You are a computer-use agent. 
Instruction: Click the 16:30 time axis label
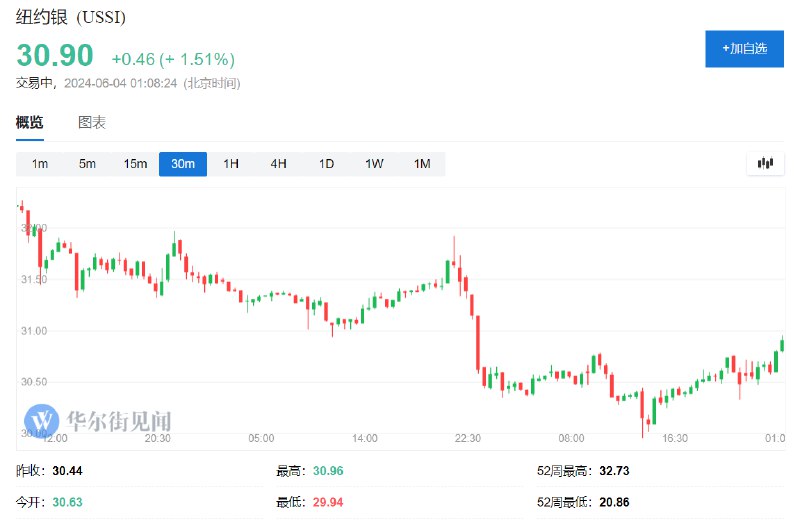[x=675, y=438]
